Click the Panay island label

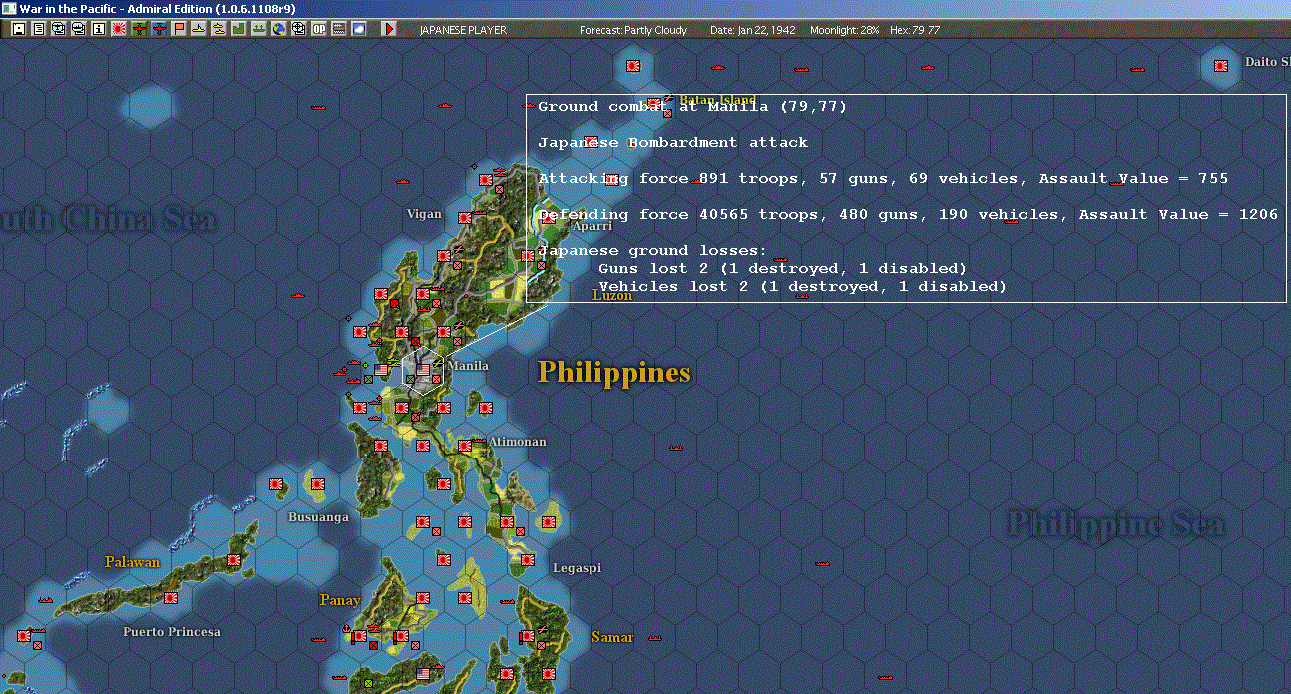[x=340, y=600]
